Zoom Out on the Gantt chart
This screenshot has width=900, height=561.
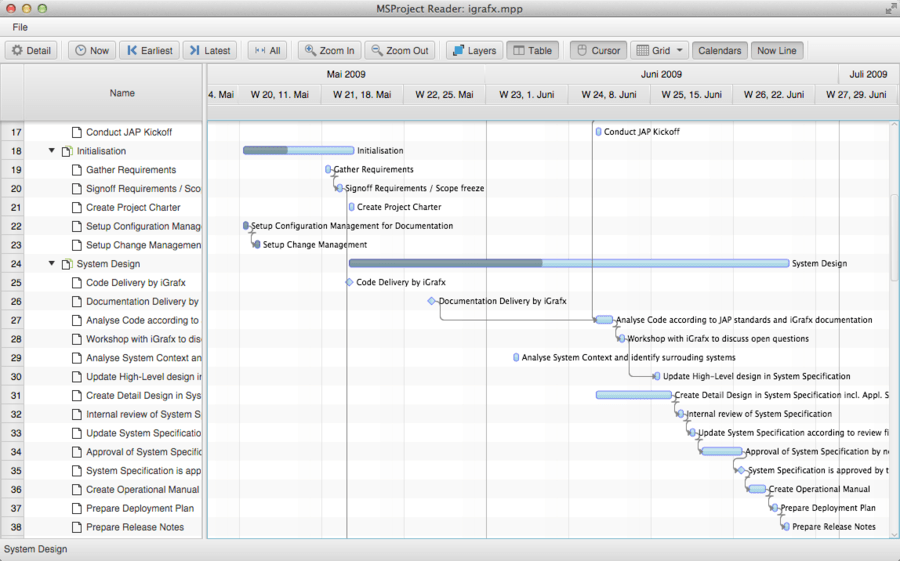tap(400, 50)
